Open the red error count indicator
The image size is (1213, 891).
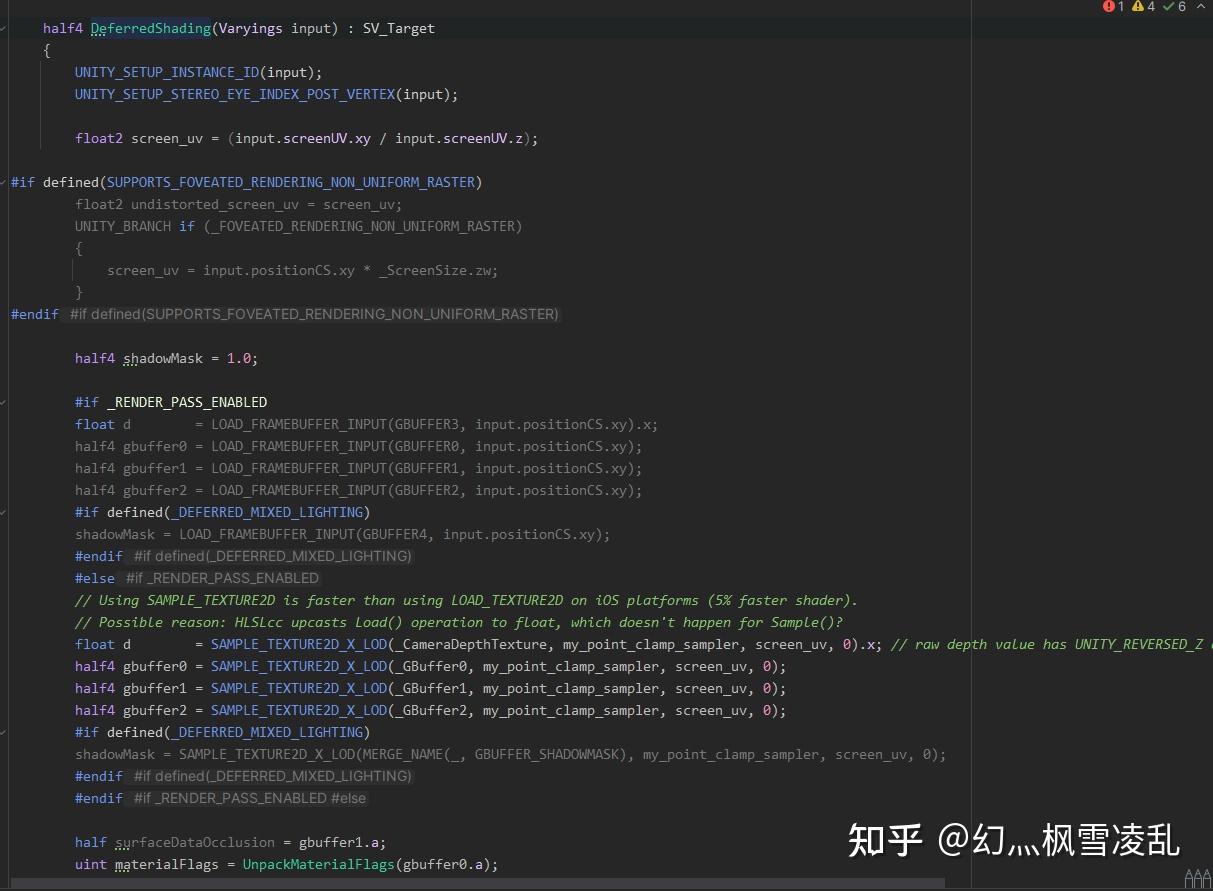(1113, 7)
